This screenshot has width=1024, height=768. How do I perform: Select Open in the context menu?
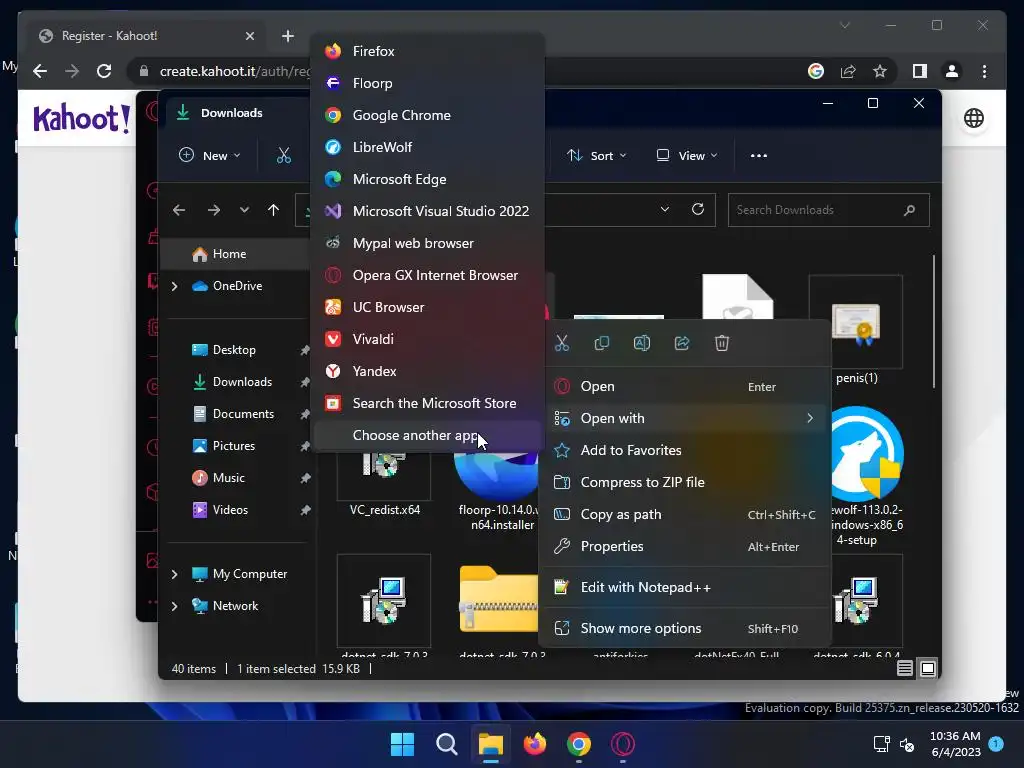[685, 386]
